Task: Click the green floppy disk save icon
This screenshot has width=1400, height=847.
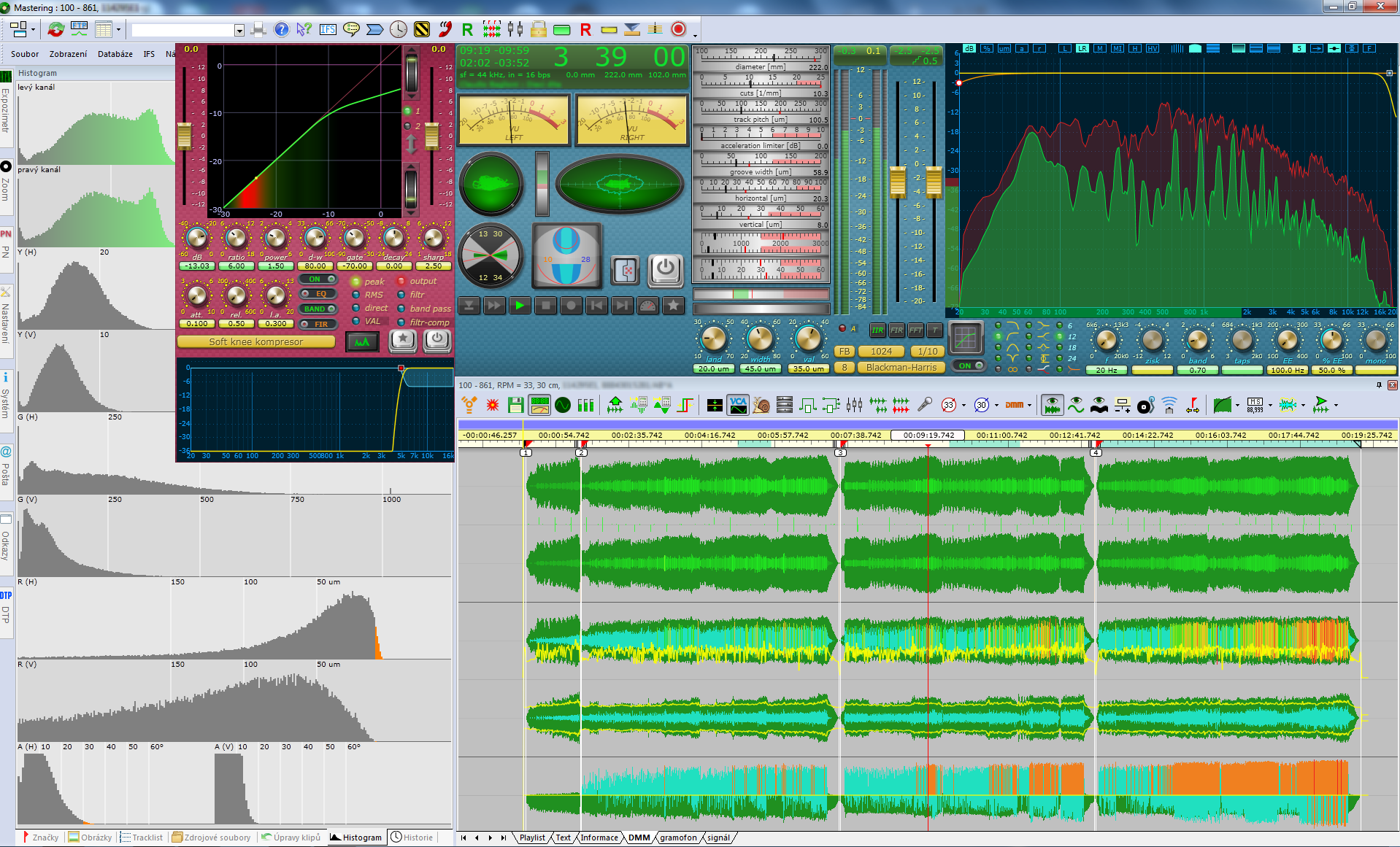Action: [516, 405]
